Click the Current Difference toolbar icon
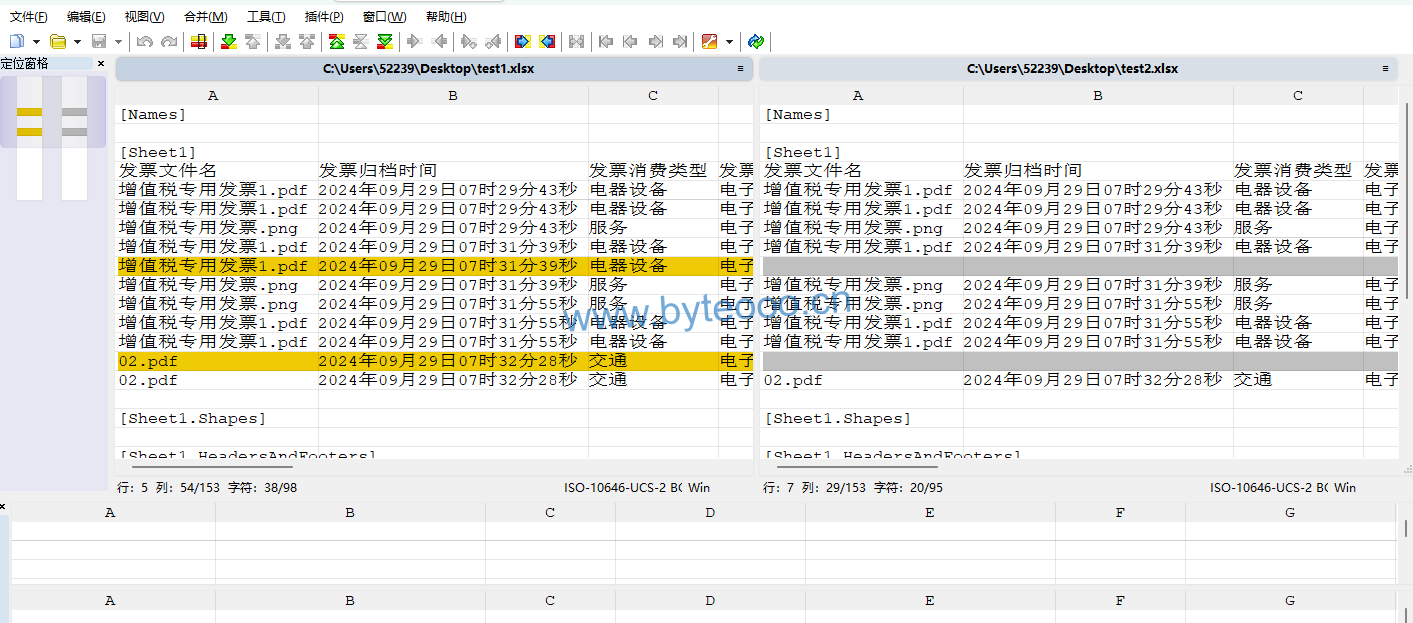1413x623 pixels. coord(361,41)
